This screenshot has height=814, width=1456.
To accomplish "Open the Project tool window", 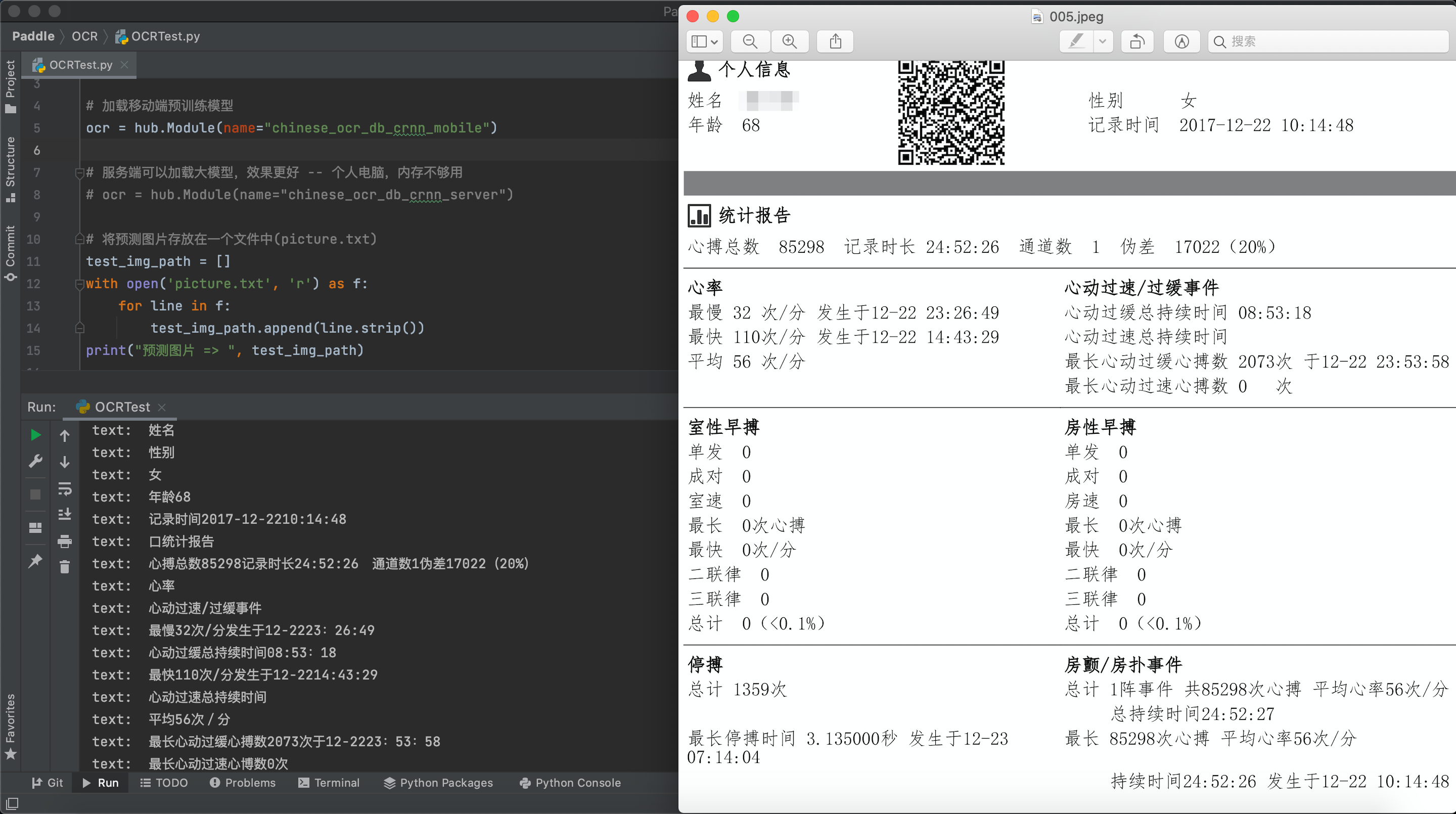I will 10,86.
